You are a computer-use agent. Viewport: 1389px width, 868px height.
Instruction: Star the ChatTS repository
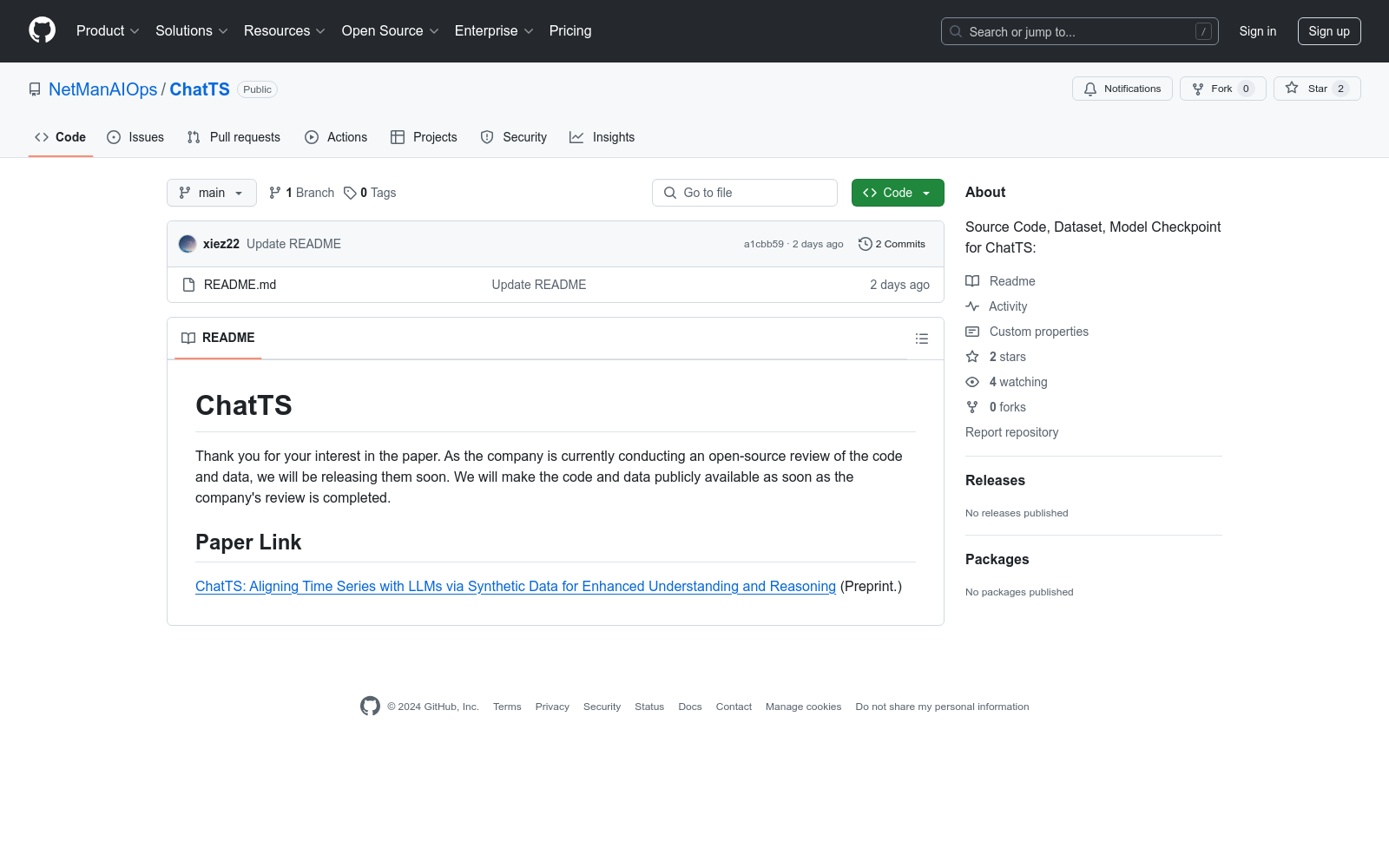[1317, 89]
